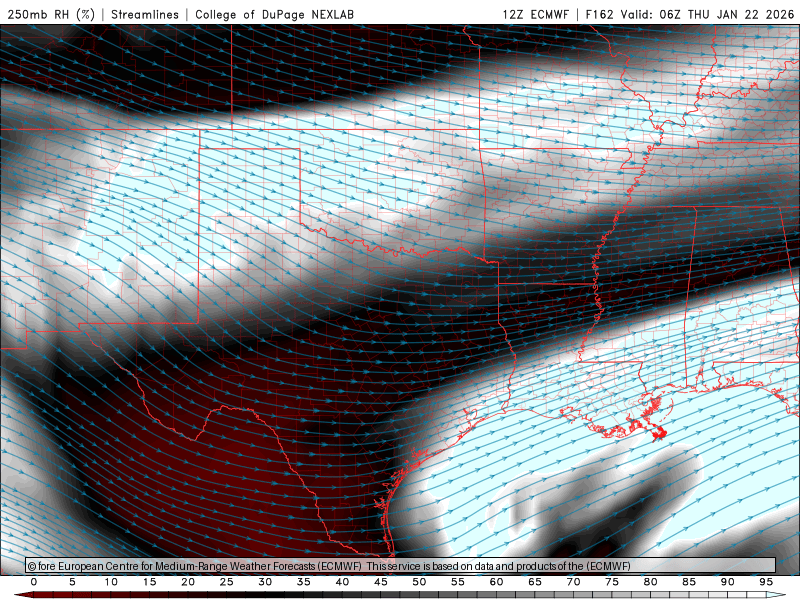Click the ECMWF copyright notice banner
Screen dimensions: 800x600
coord(401,565)
